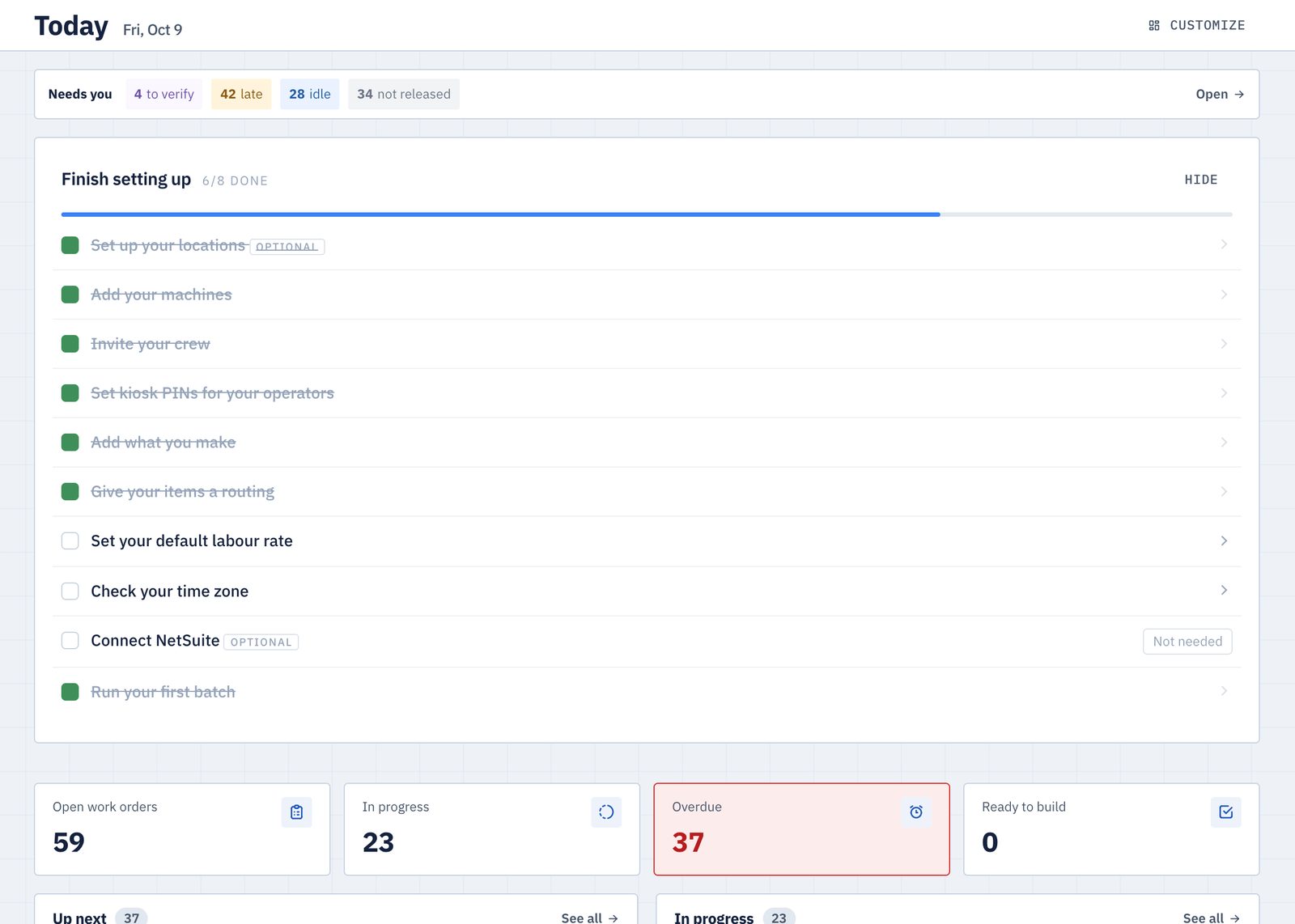The image size is (1295, 924).
Task: Toggle Set kiosk PINs for your operators checkbox
Action: (x=70, y=393)
